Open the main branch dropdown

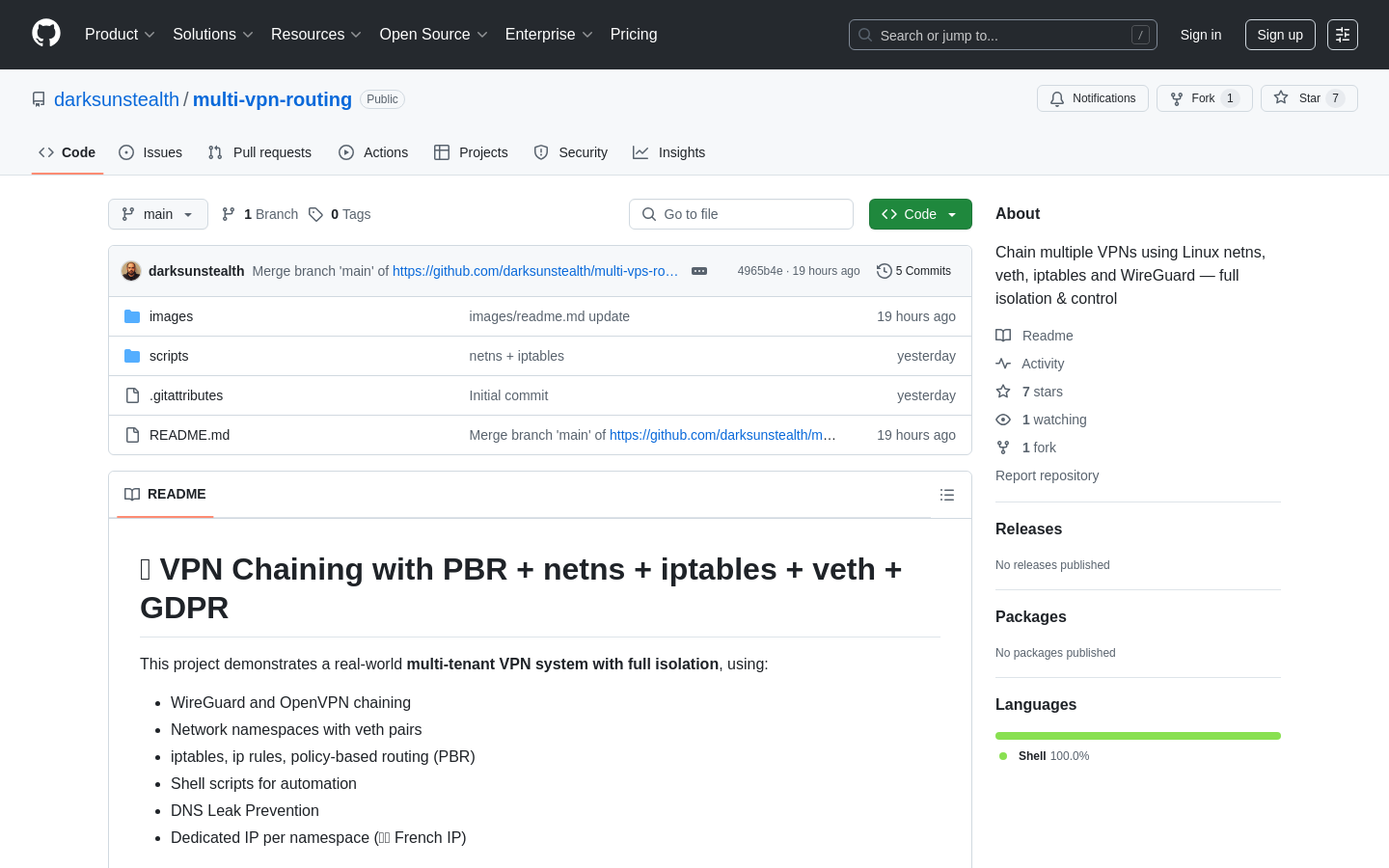pyautogui.click(x=158, y=214)
